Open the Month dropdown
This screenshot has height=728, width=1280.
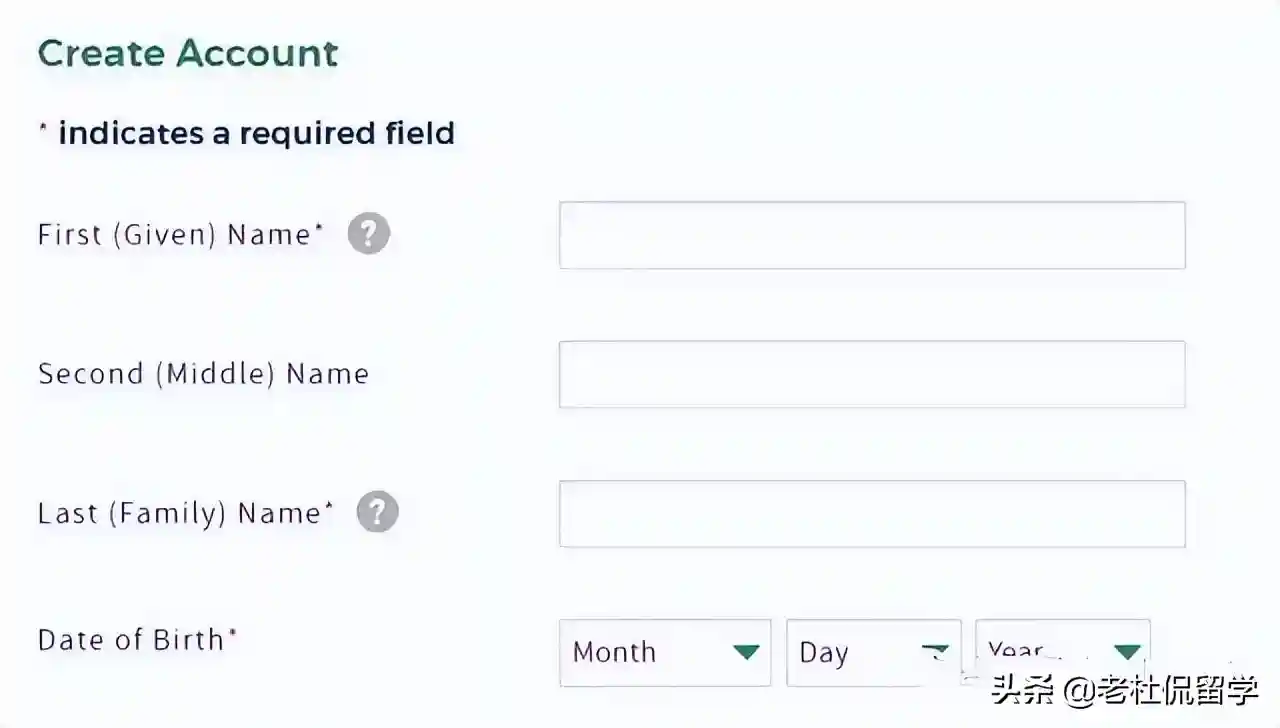[664, 652]
